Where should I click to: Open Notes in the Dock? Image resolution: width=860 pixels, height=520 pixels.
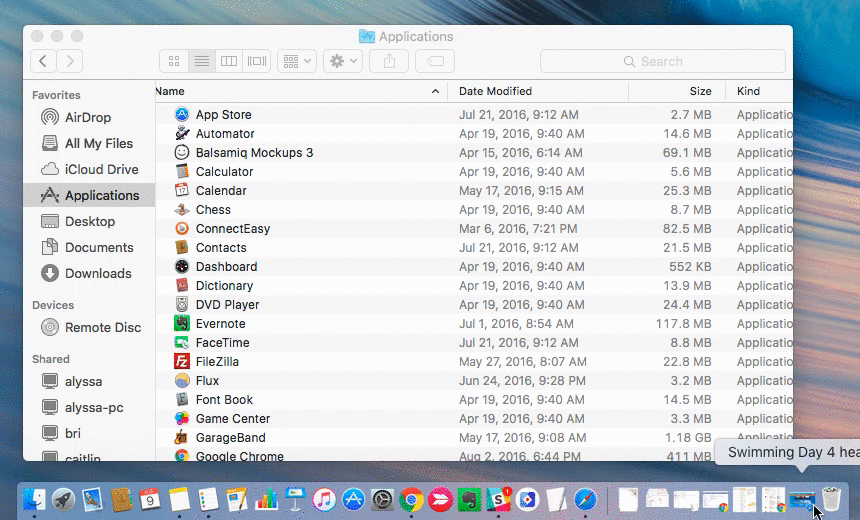(x=179, y=499)
